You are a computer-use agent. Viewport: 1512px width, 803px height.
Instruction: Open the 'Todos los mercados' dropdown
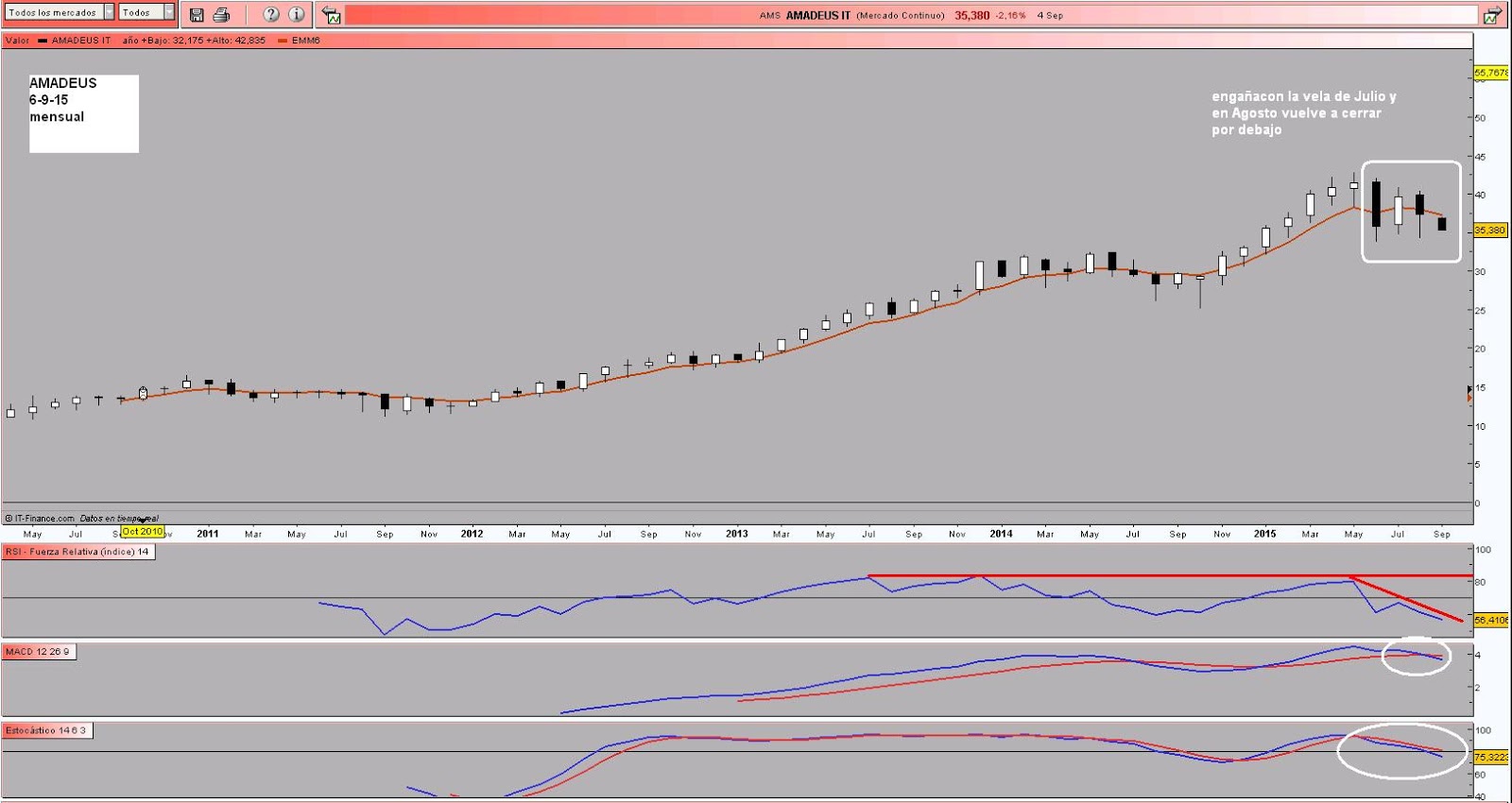coord(60,12)
